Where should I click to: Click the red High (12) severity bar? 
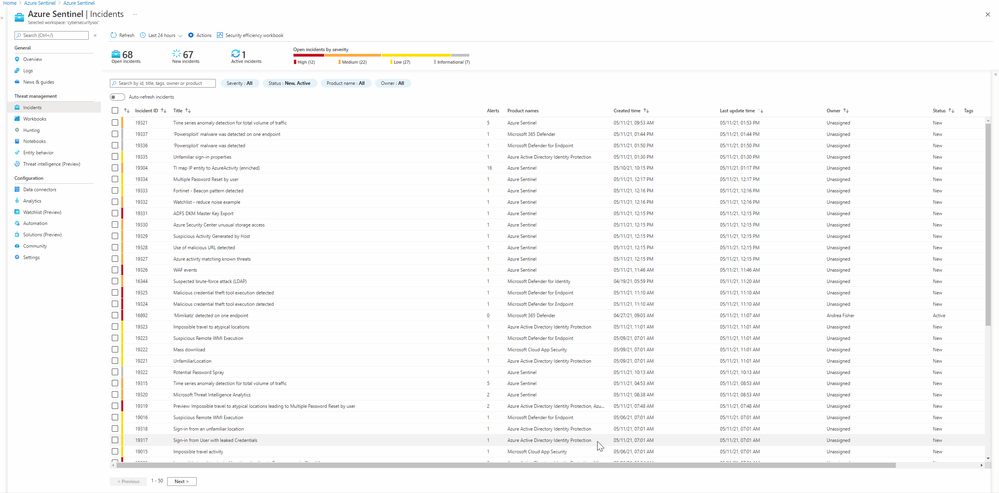pos(308,55)
